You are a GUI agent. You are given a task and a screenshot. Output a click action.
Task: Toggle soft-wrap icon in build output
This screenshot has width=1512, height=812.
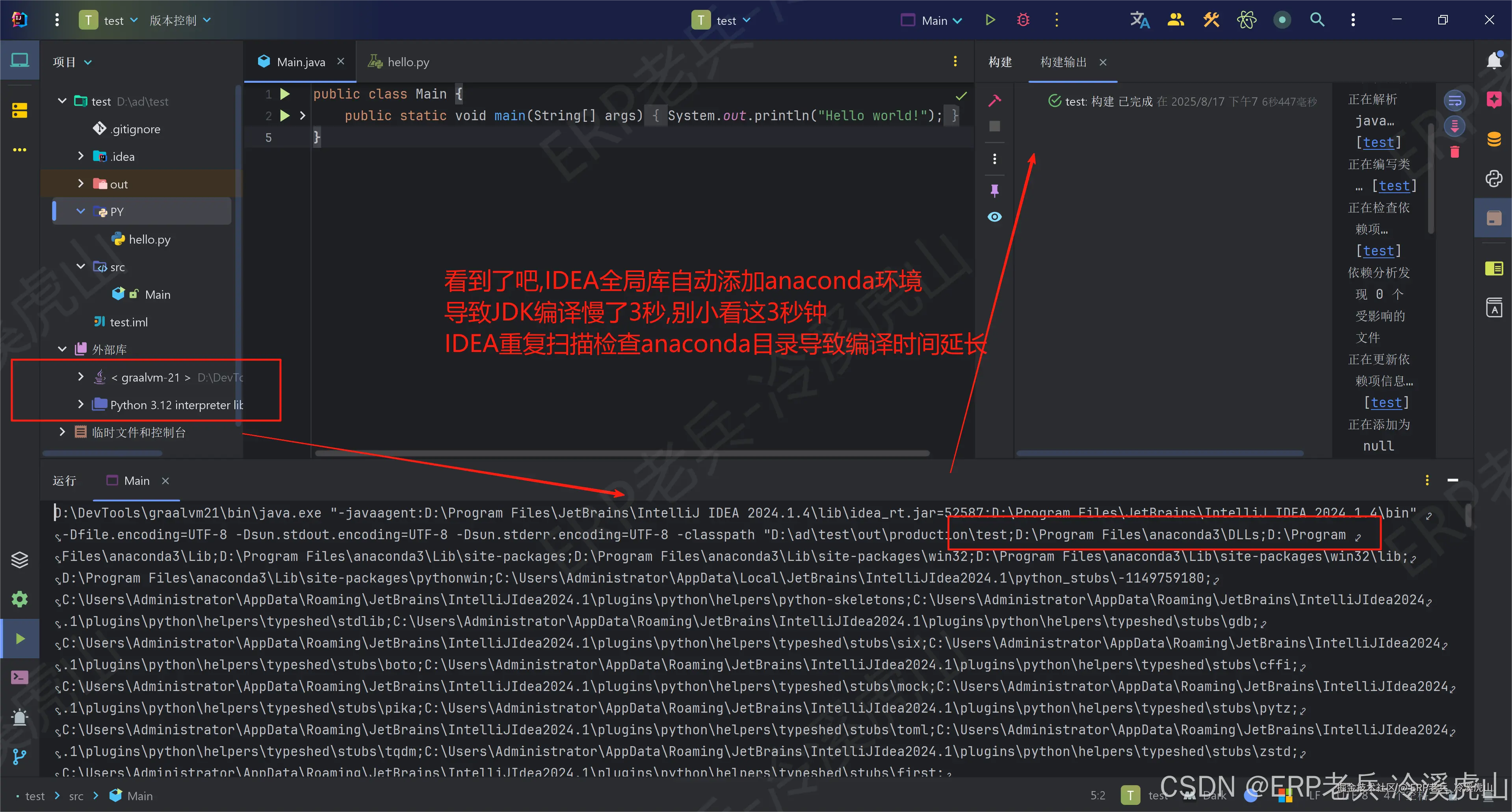(x=1454, y=101)
